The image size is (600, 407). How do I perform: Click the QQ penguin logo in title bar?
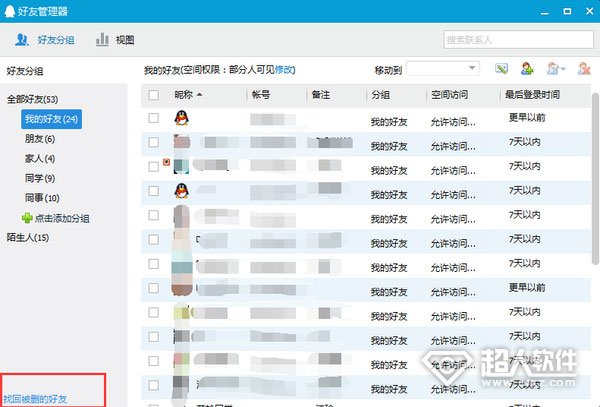click(x=9, y=10)
